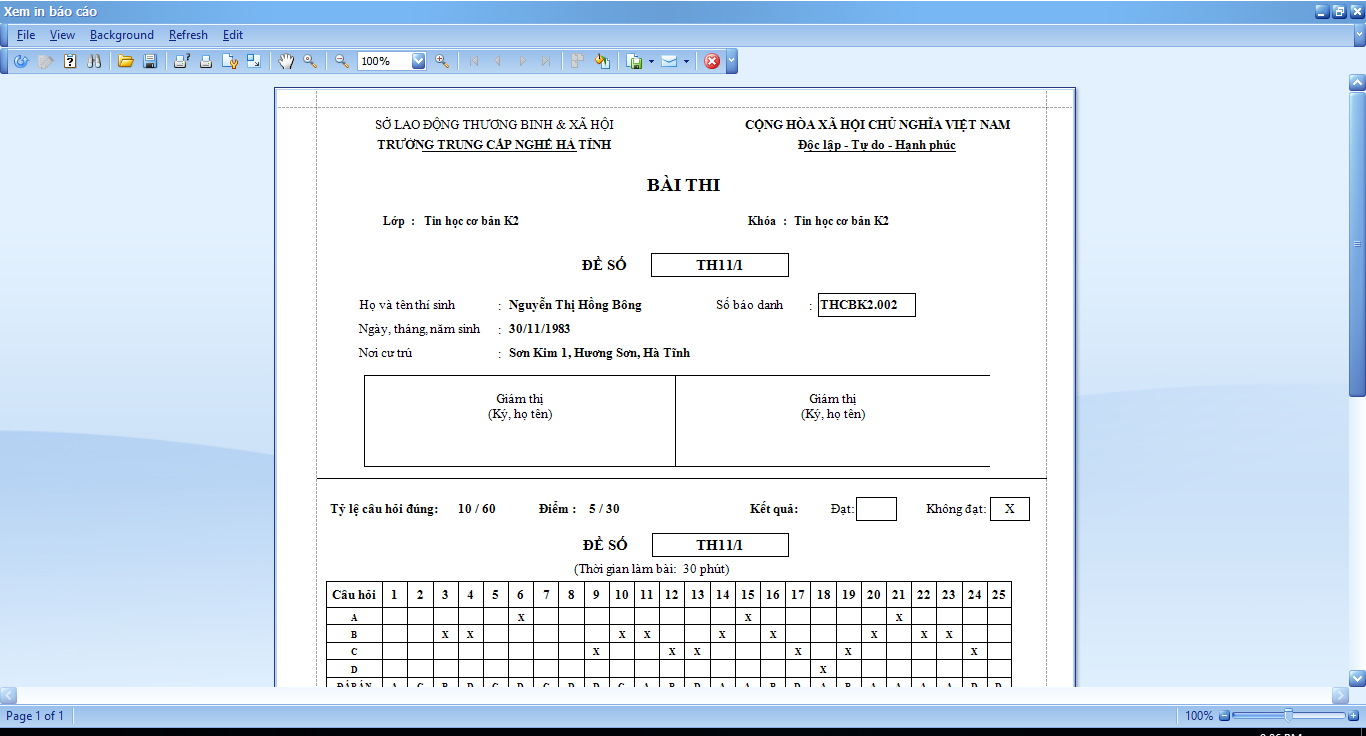Close the preview with the red X icon
The width and height of the screenshot is (1366, 736).
[x=712, y=61]
